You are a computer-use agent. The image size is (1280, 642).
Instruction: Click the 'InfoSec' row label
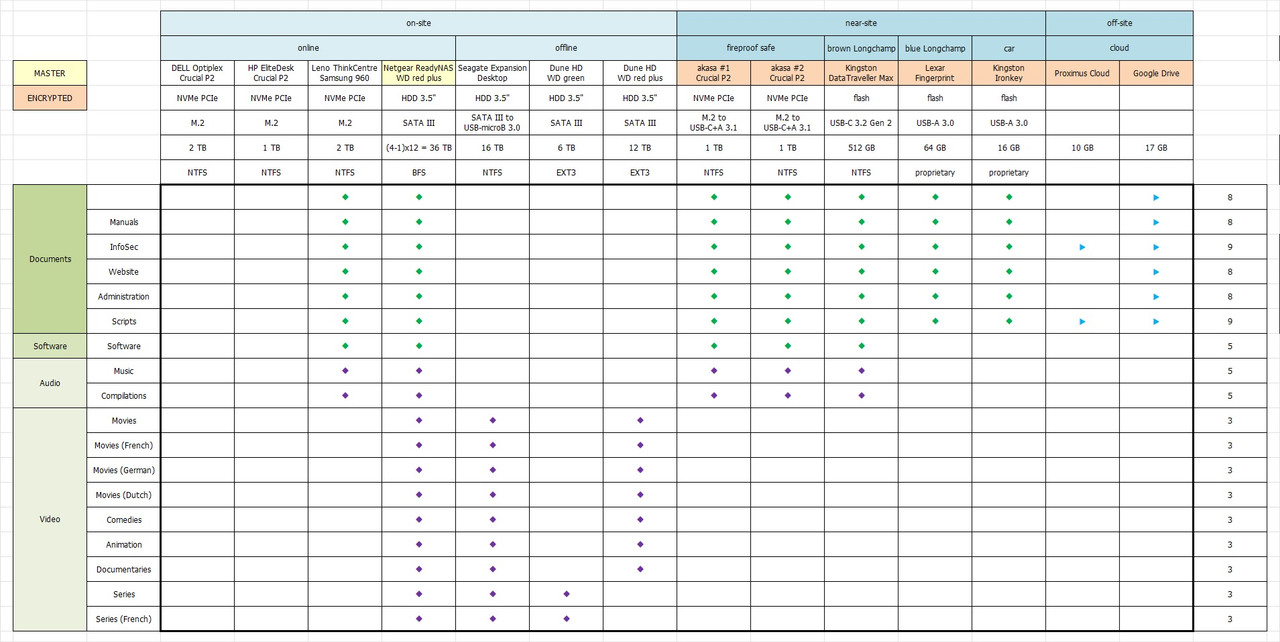(x=125, y=247)
